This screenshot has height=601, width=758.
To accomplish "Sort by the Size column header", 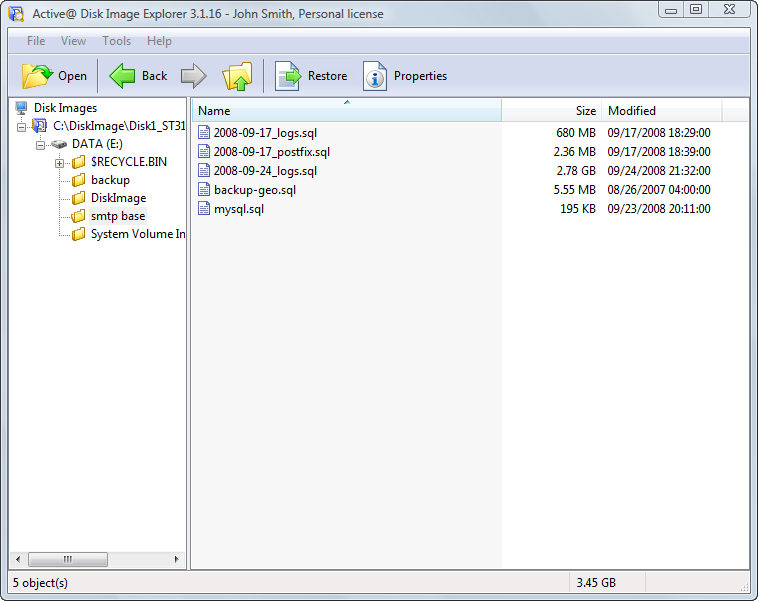I will pyautogui.click(x=552, y=110).
